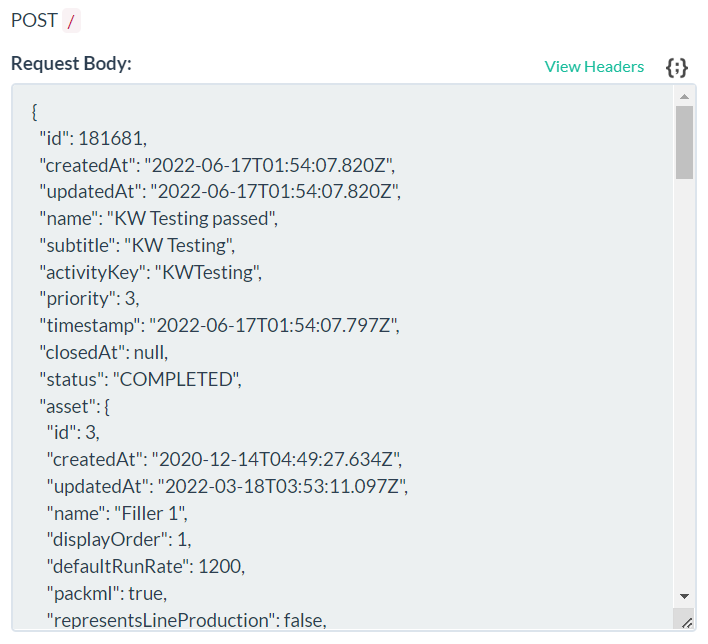Click the POST method text
Image resolution: width=708 pixels, height=644 pixels.
point(34,21)
